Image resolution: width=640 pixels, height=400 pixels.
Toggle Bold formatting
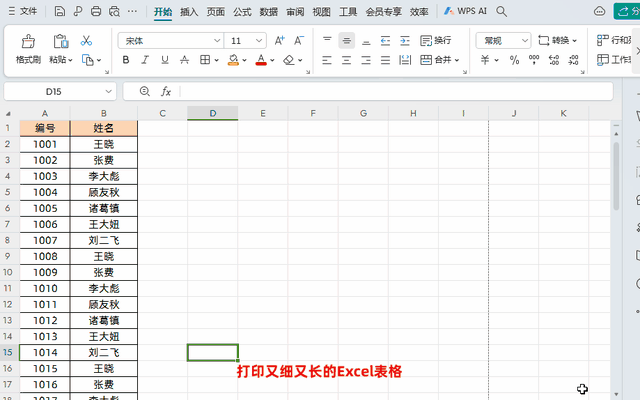(x=126, y=60)
